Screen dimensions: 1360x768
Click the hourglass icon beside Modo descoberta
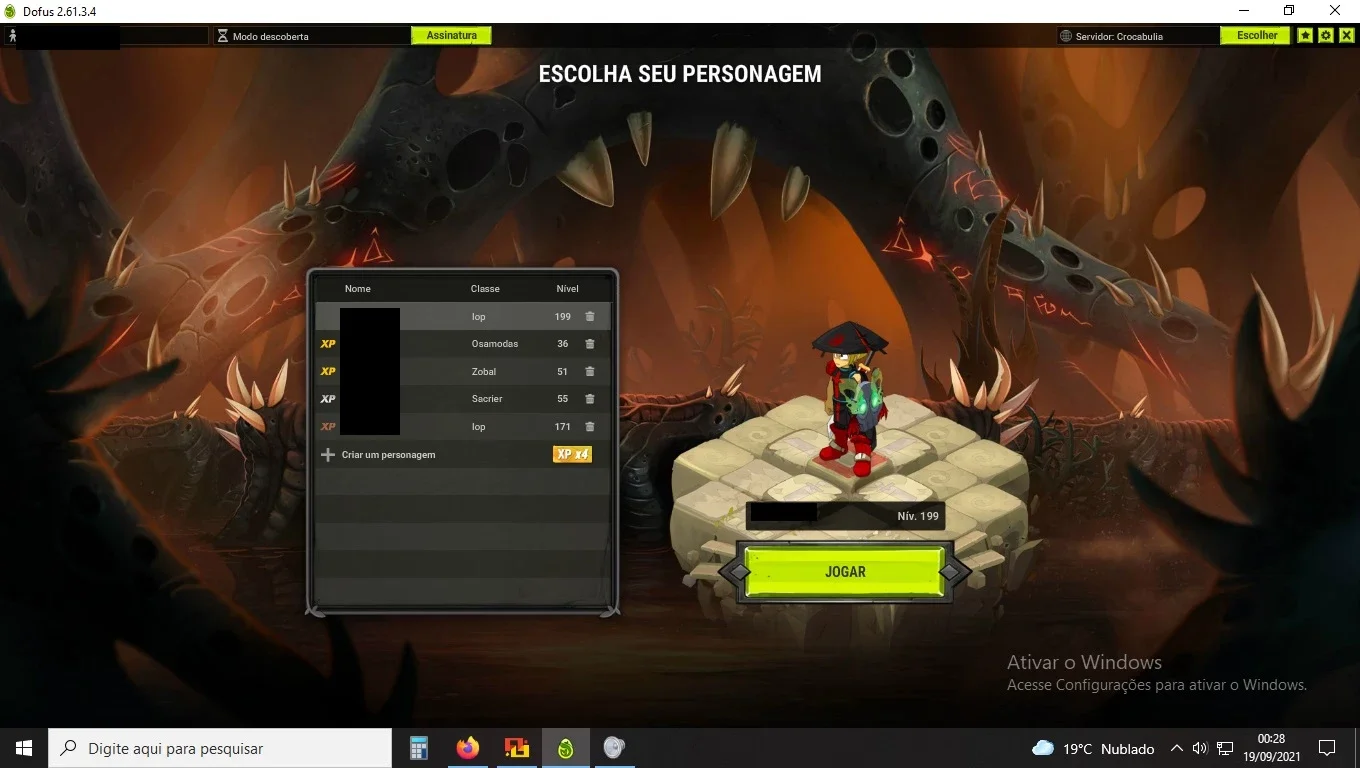tap(223, 36)
